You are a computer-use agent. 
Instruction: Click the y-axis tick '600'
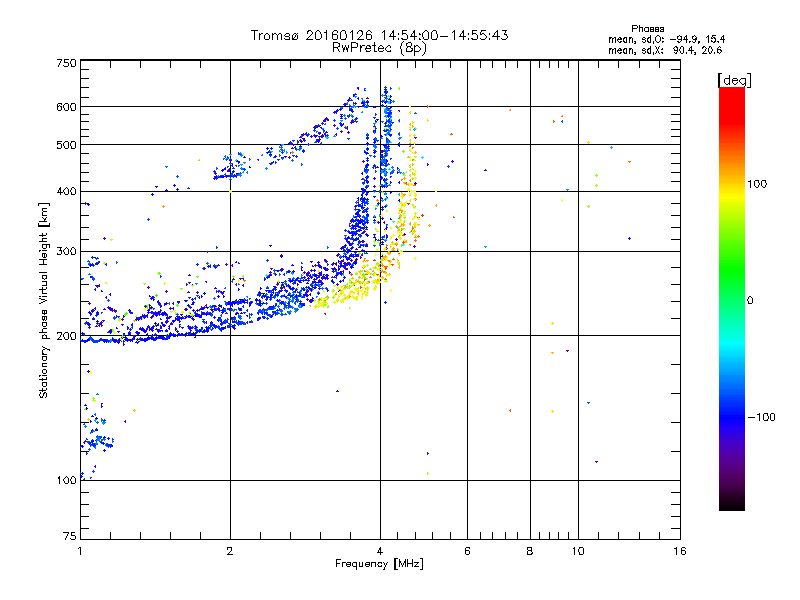[66, 107]
